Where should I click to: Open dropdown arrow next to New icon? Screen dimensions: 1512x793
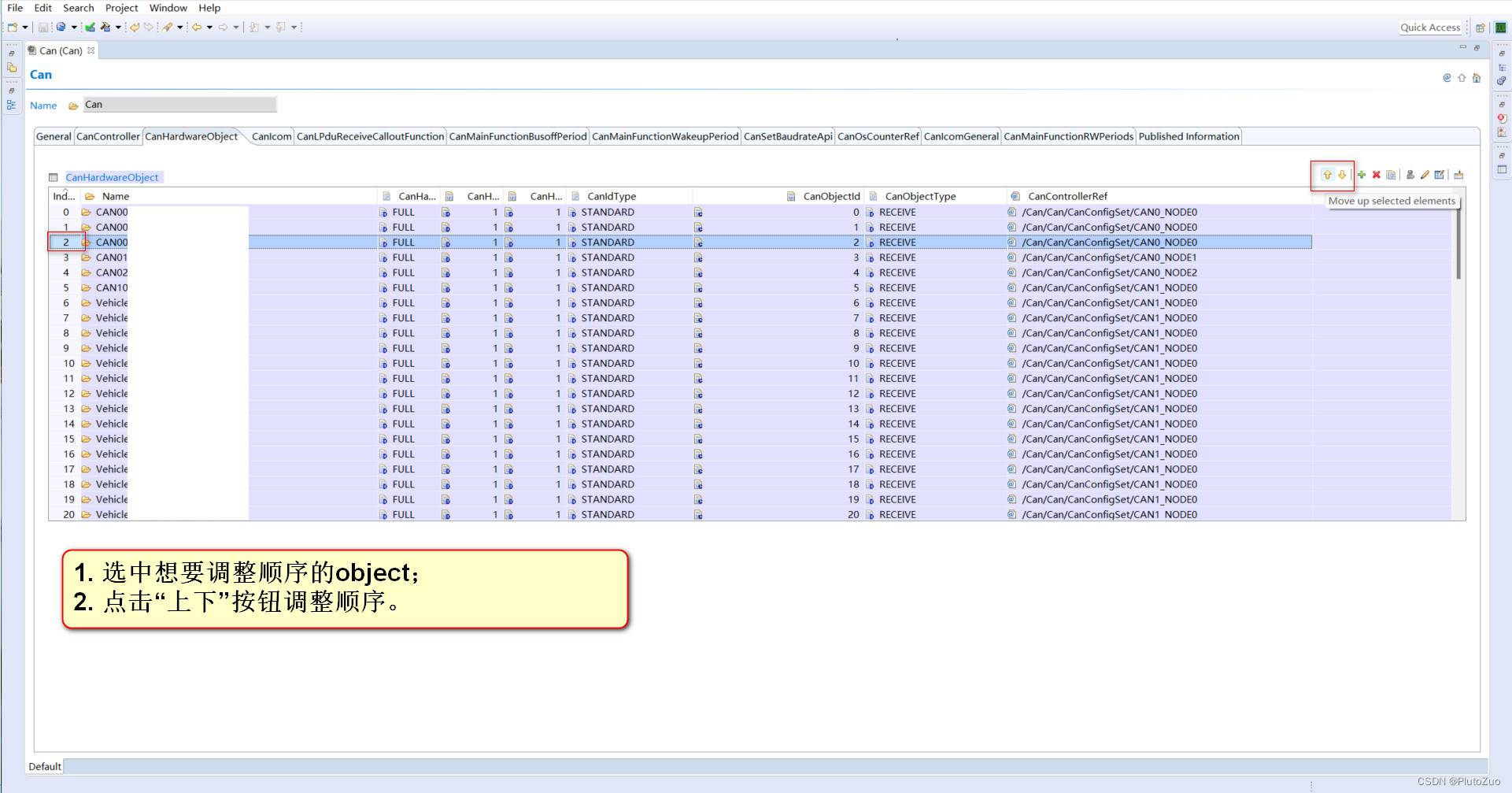25,27
